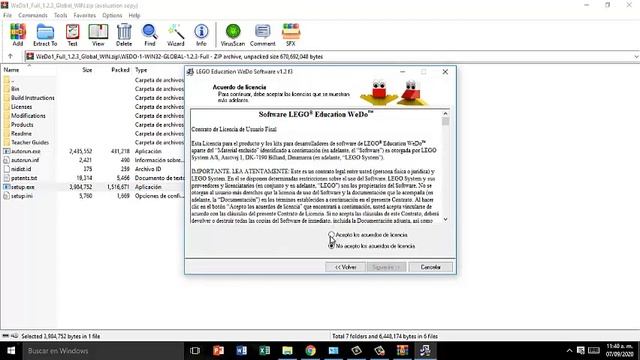Click the WinRAR taskbar icon
The width and height of the screenshot is (640, 360).
402,350
